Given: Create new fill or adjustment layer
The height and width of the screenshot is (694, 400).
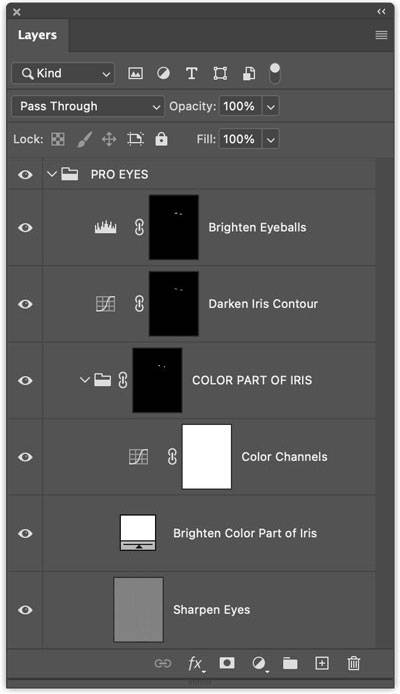Looking at the screenshot, I should tap(259, 663).
